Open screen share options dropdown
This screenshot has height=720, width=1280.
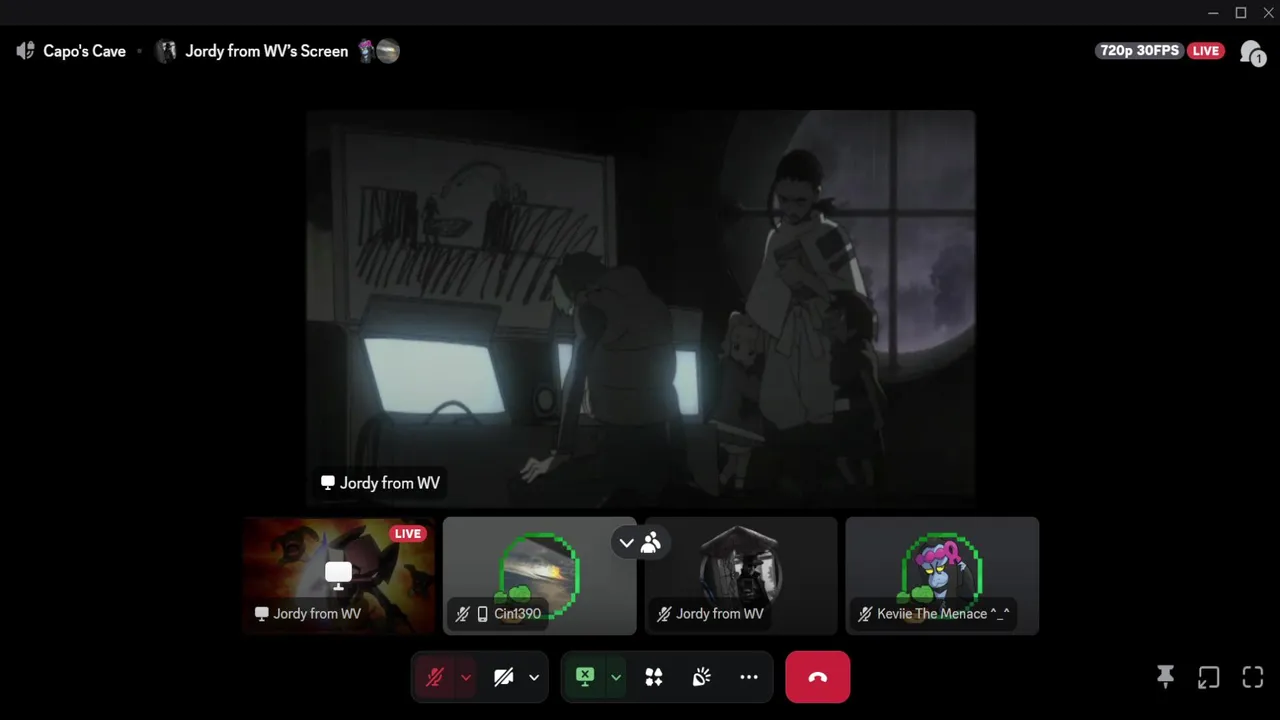616,677
